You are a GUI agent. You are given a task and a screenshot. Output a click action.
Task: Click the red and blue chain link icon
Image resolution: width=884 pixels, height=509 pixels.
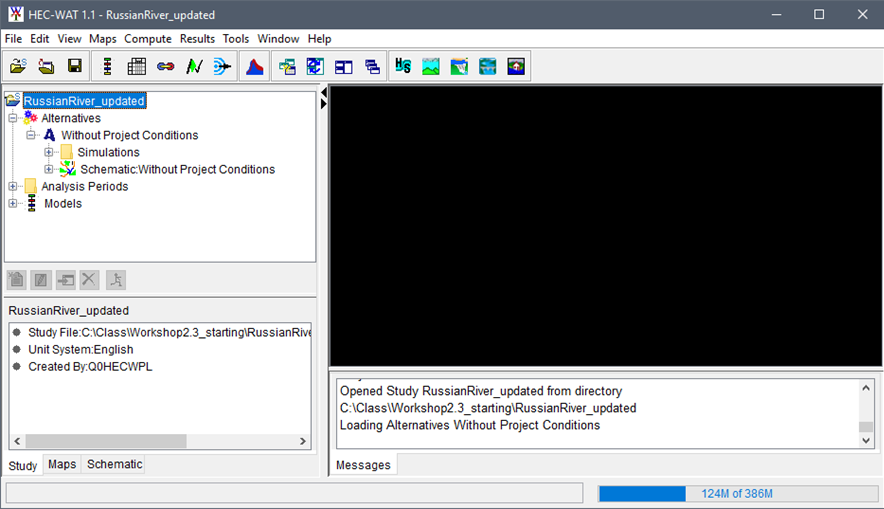click(x=165, y=66)
